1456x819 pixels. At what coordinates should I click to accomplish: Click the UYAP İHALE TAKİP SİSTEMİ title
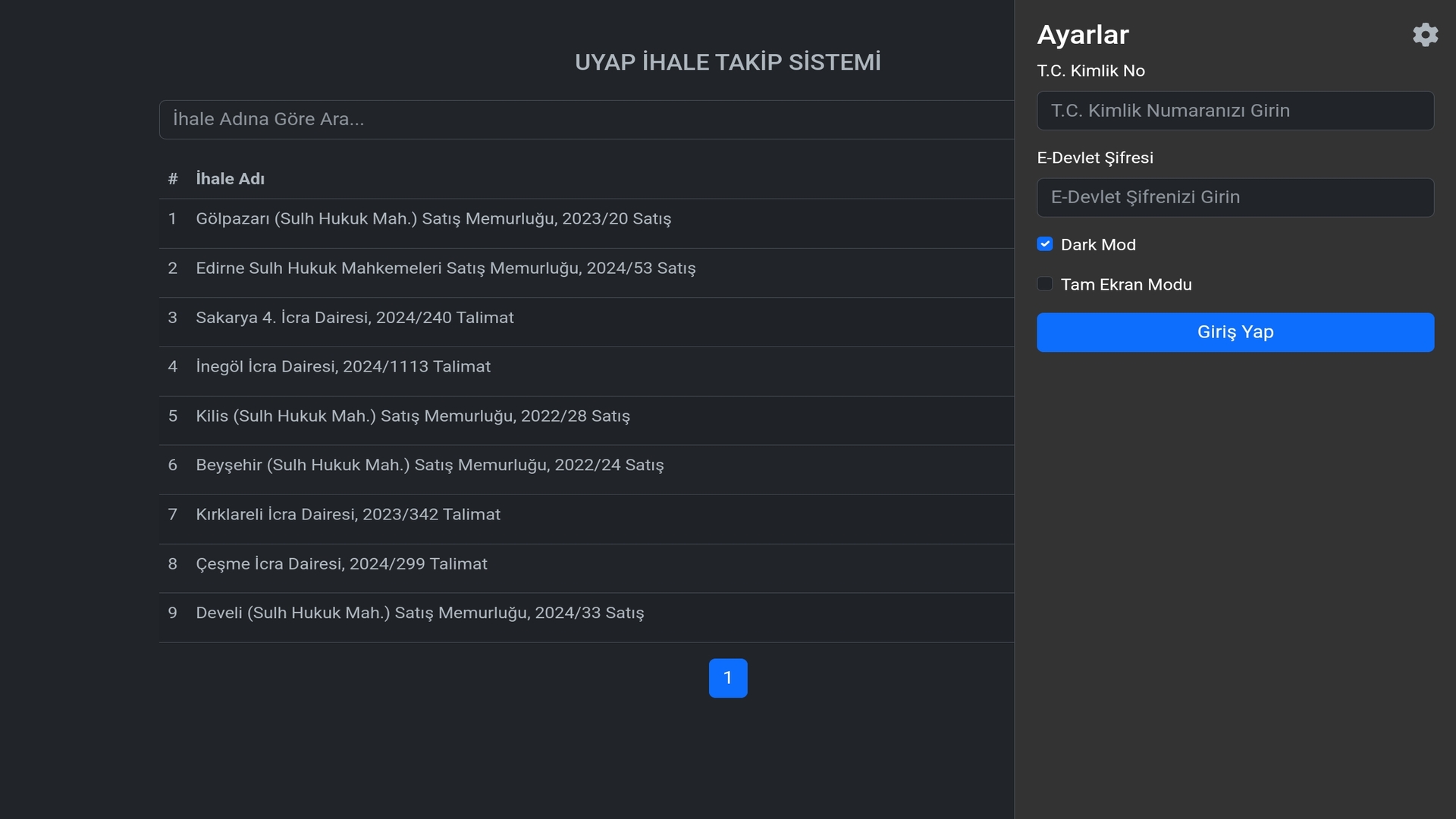728,62
